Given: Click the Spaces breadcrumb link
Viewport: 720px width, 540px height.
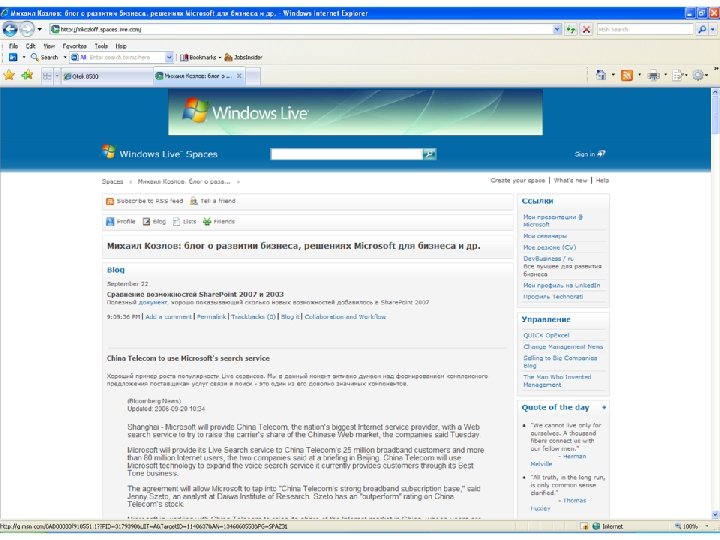Looking at the screenshot, I should 112,182.
